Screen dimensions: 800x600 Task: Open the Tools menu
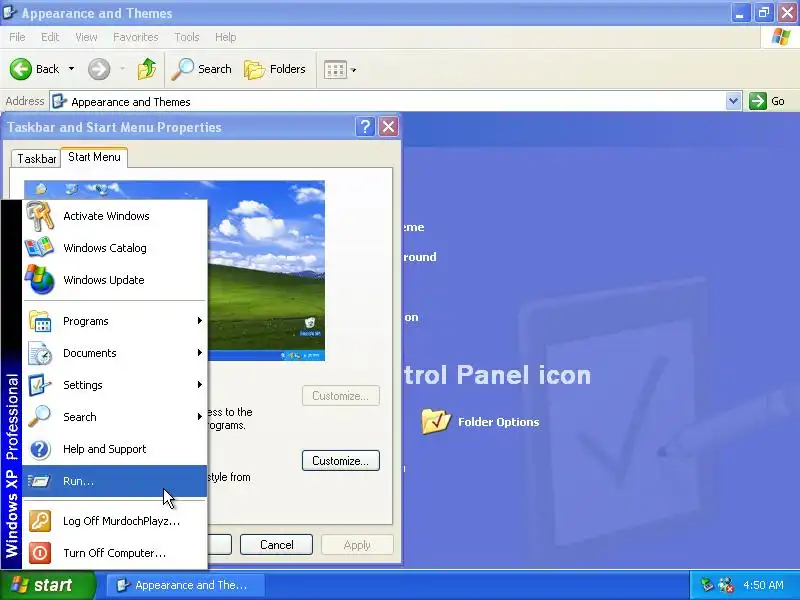tap(187, 37)
